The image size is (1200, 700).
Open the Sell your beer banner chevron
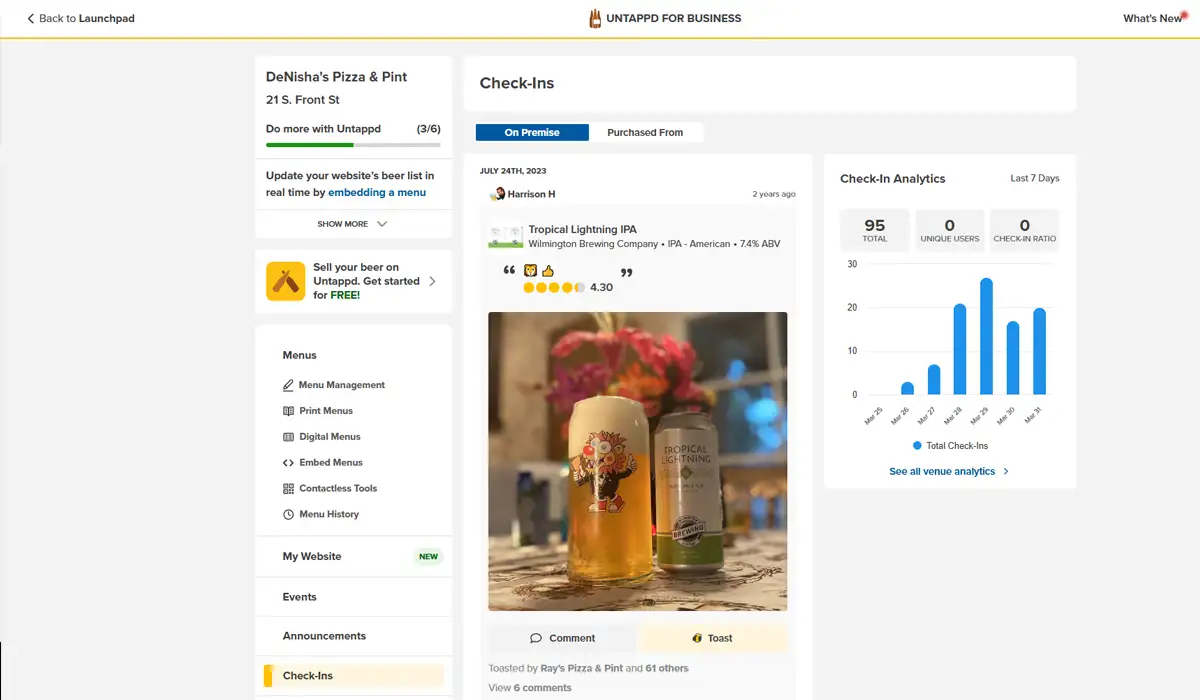pyautogui.click(x=432, y=281)
